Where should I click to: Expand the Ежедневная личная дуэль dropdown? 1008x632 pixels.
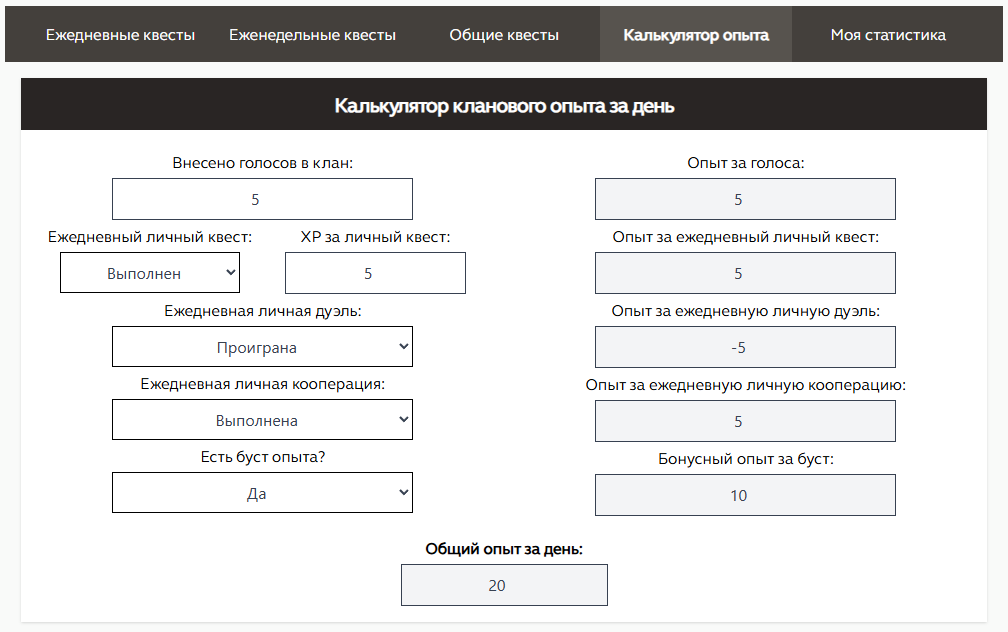point(262,347)
